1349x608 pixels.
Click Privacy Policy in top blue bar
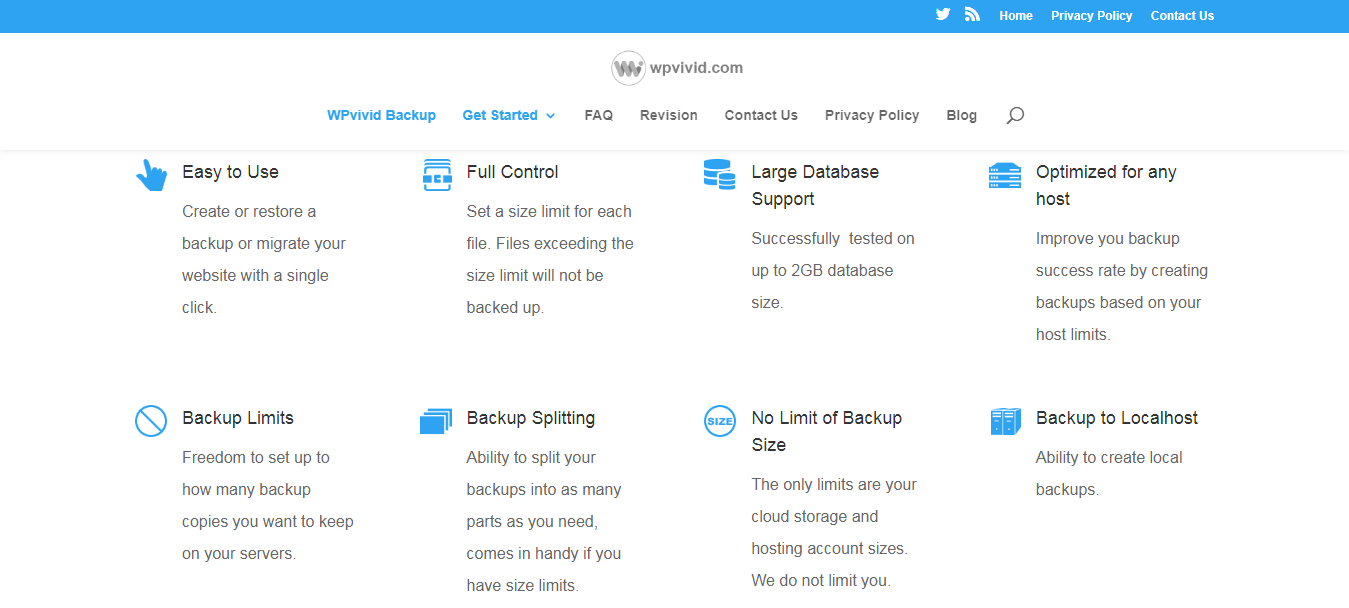coord(1092,16)
